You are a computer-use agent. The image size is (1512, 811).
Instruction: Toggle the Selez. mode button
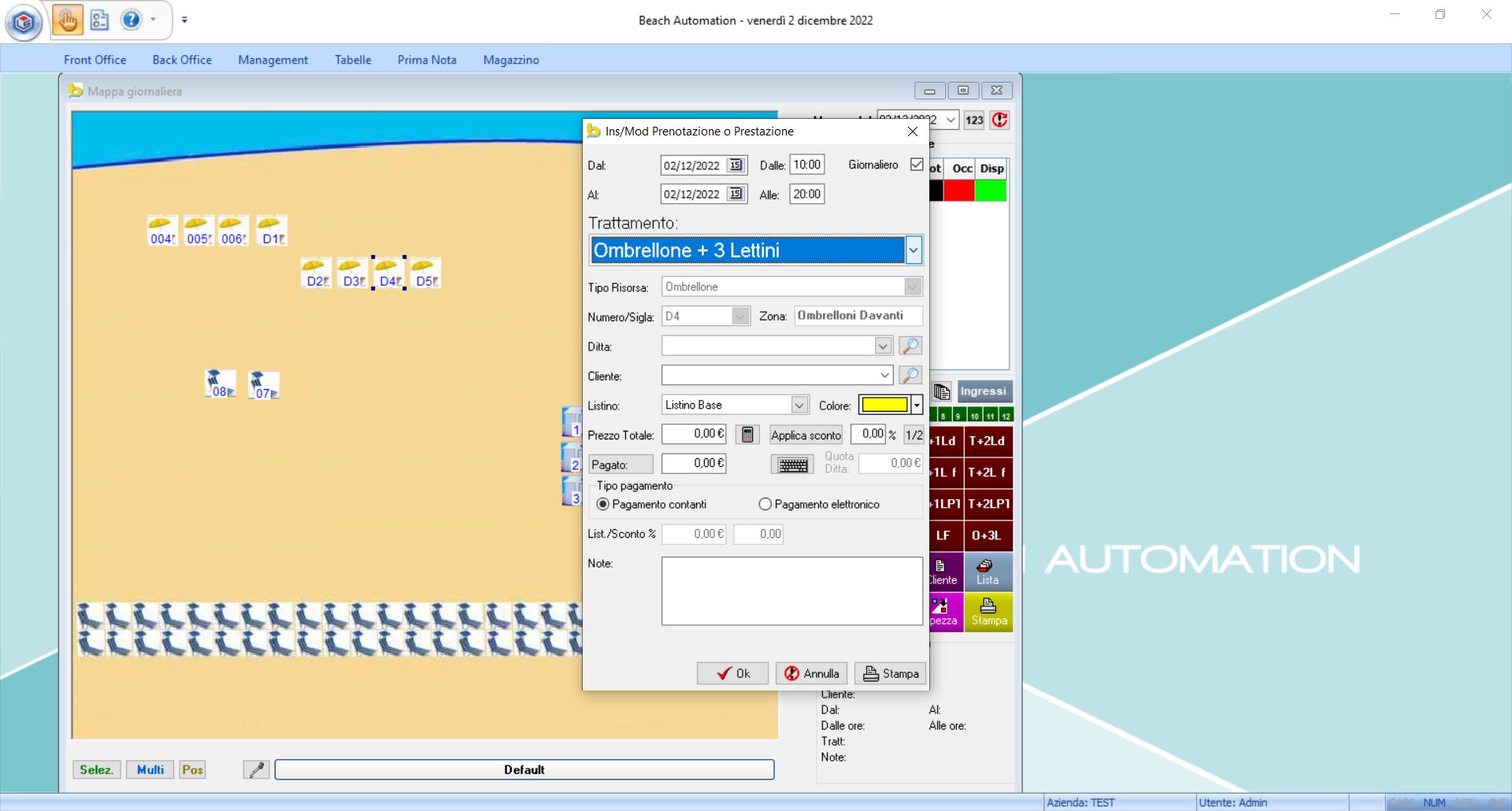tap(96, 770)
